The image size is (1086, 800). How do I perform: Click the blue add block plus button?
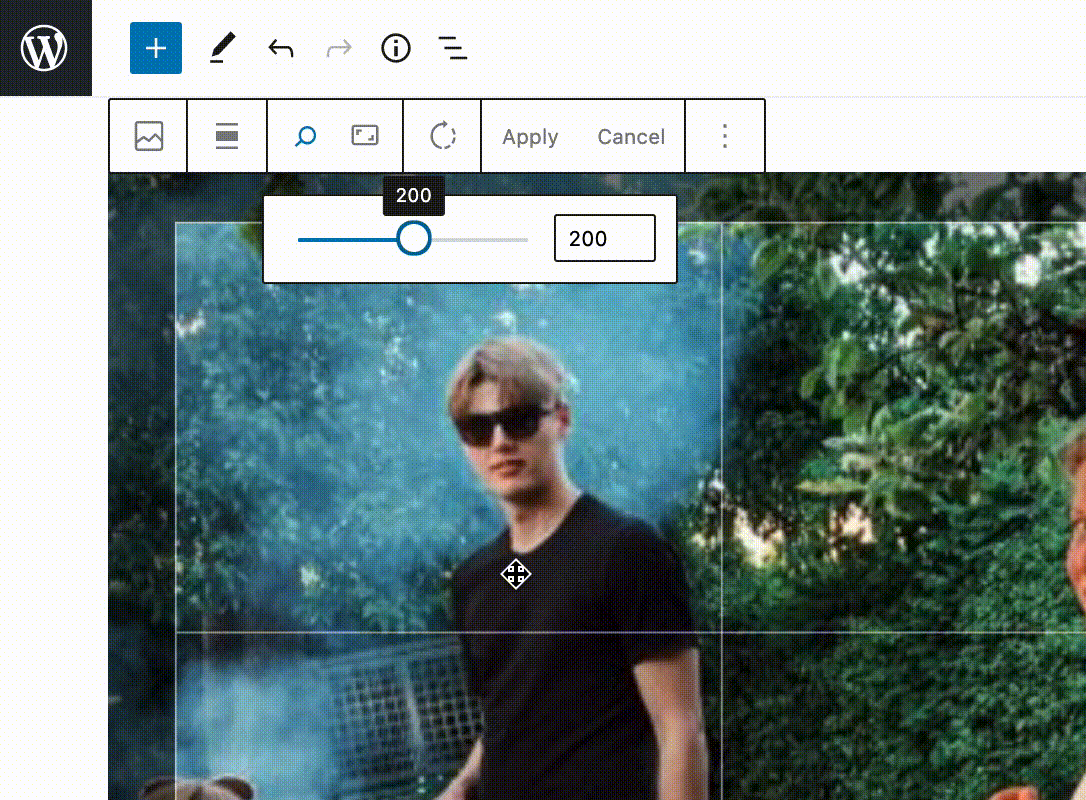(156, 48)
